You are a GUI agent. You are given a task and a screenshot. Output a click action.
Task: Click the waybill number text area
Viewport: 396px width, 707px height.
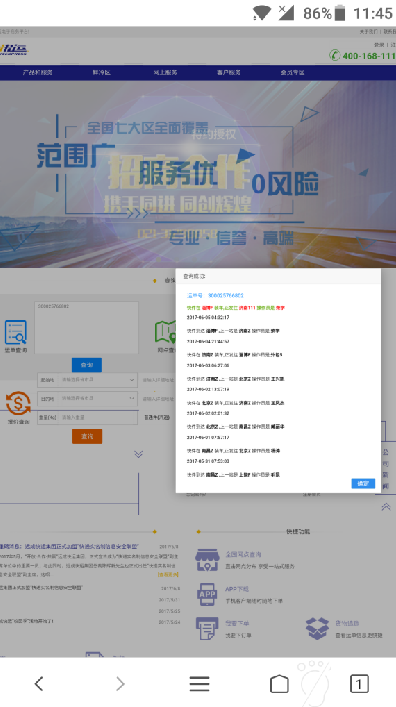pos(86,328)
